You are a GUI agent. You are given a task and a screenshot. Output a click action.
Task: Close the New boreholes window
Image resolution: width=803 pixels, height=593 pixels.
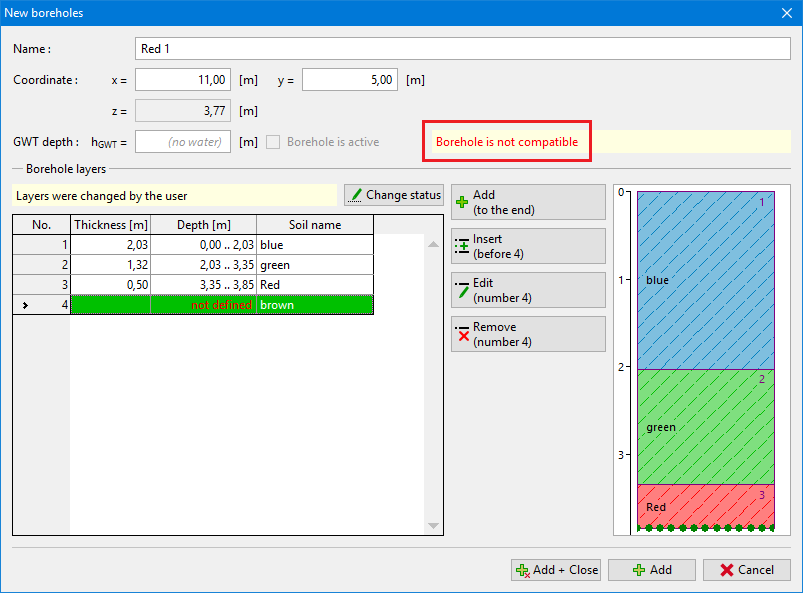click(x=785, y=13)
